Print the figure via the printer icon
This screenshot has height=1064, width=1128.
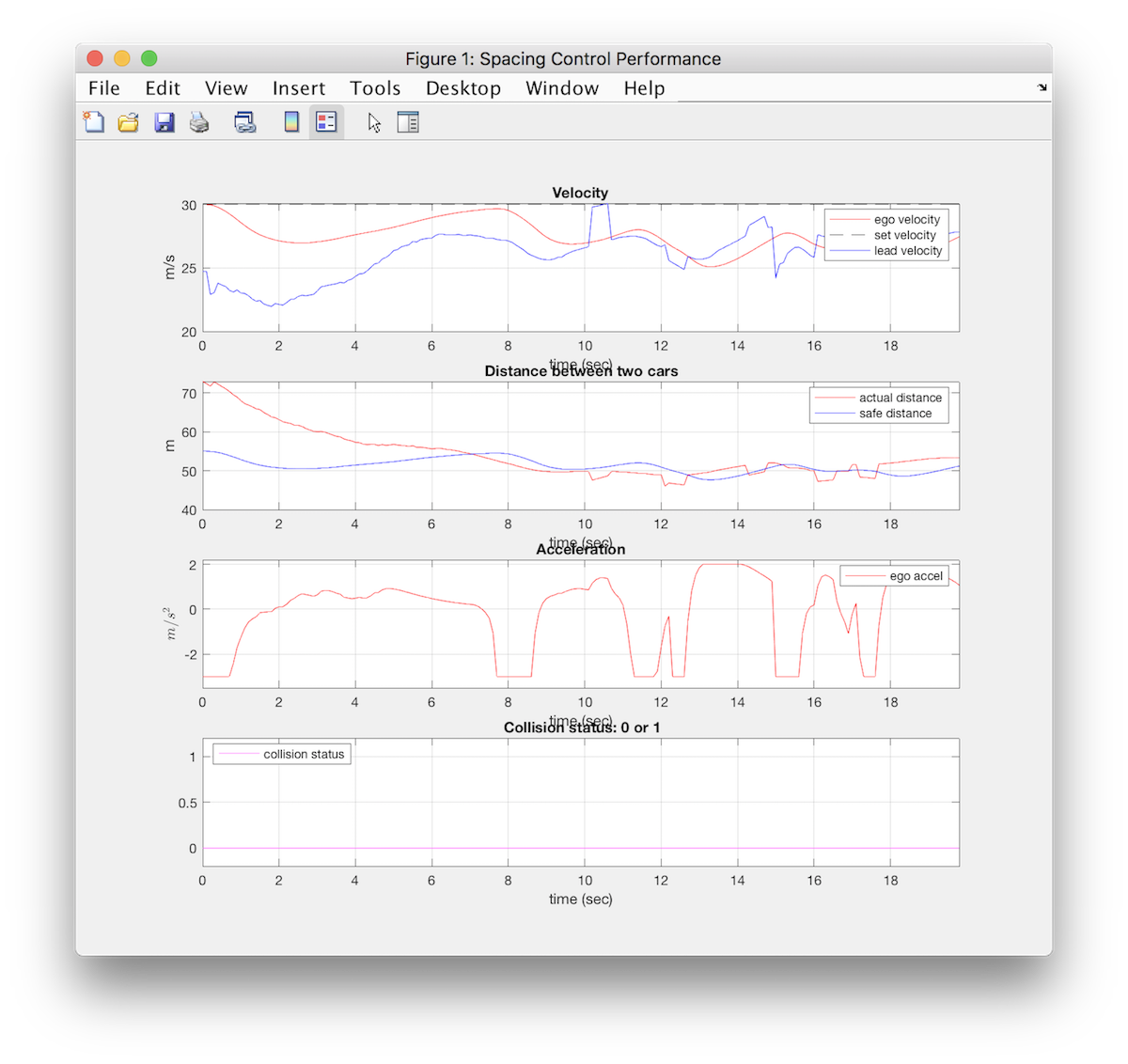coord(199,122)
